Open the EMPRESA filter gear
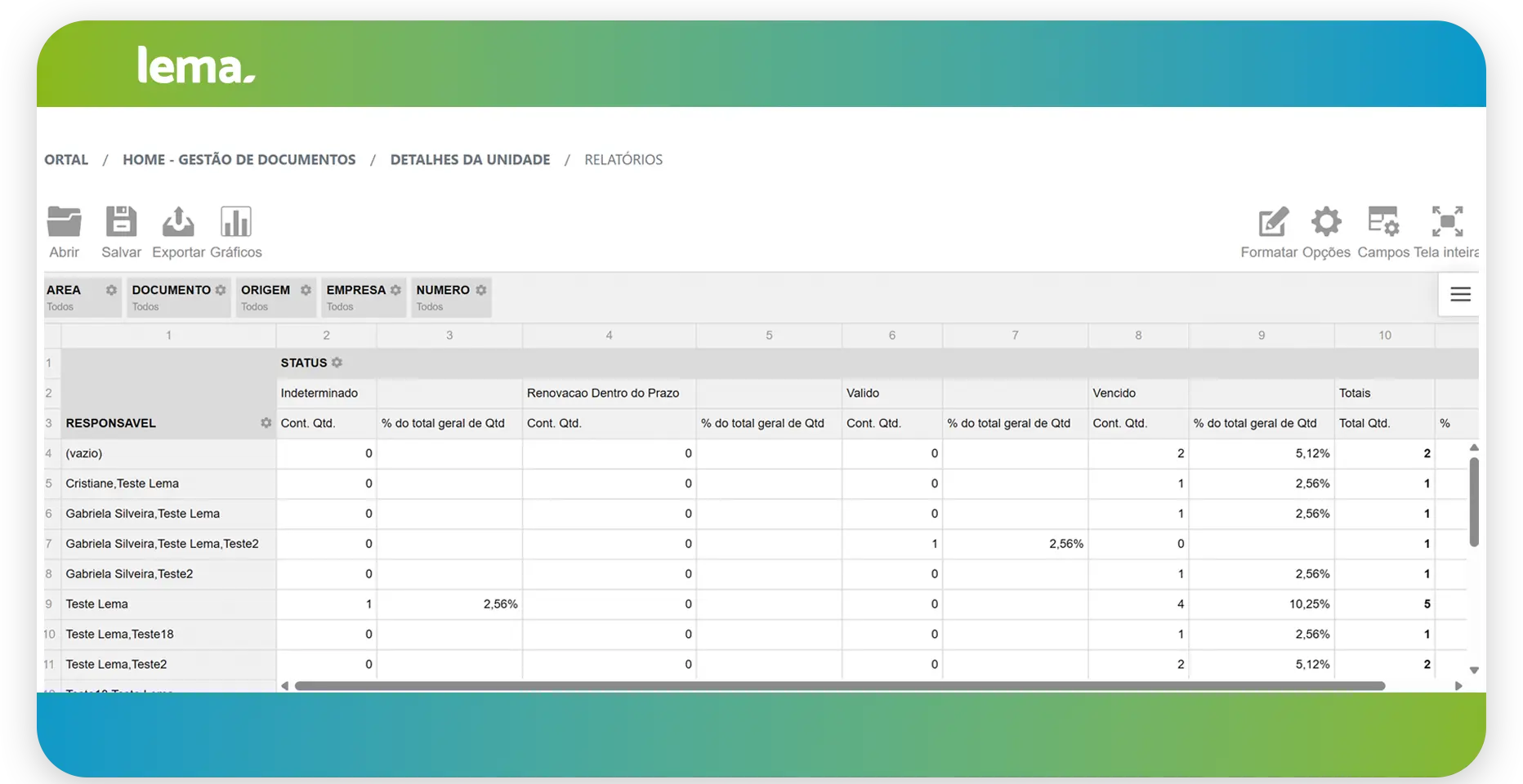Viewport: 1523px width, 784px height. tap(395, 290)
